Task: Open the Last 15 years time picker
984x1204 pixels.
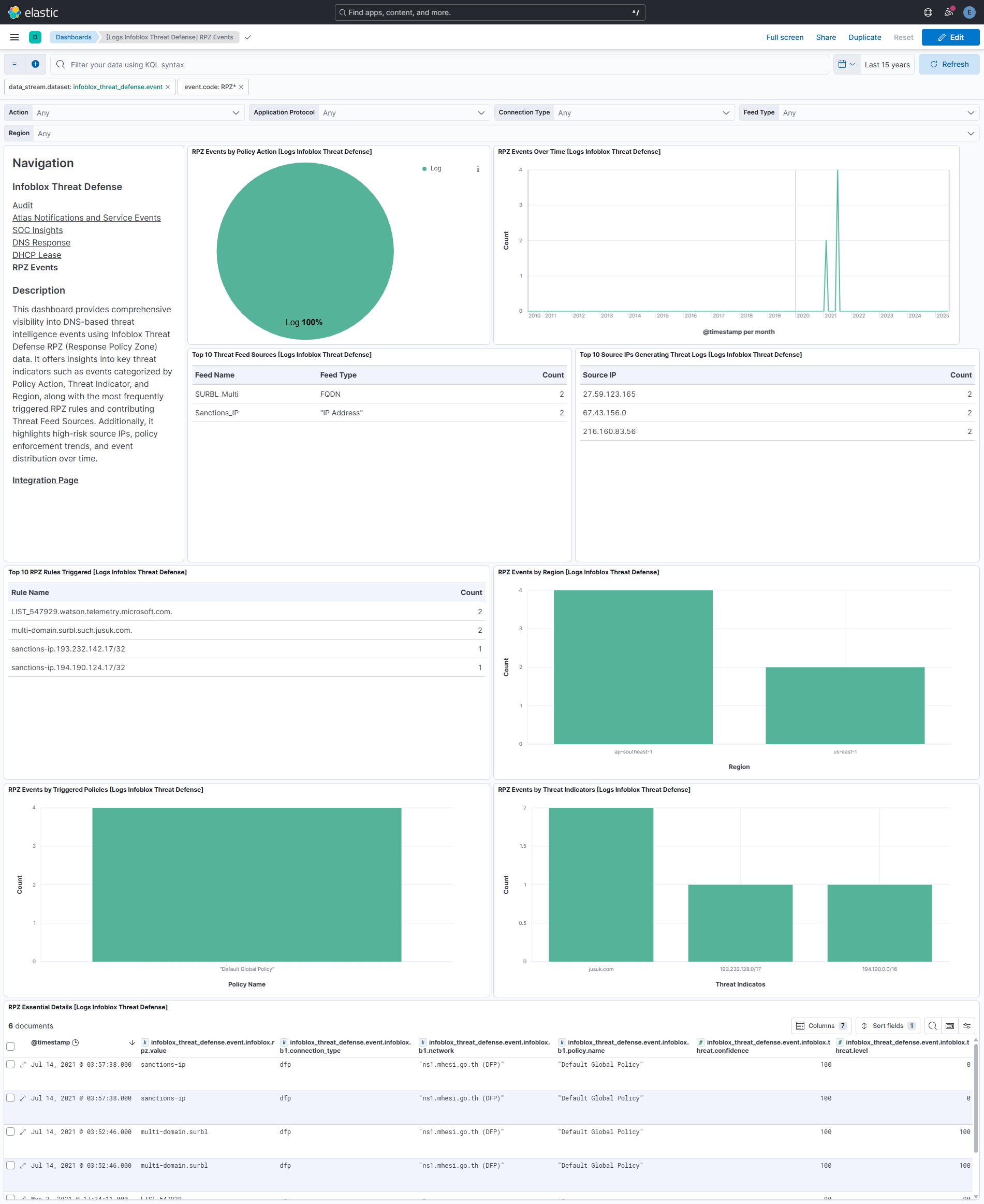Action: [887, 64]
